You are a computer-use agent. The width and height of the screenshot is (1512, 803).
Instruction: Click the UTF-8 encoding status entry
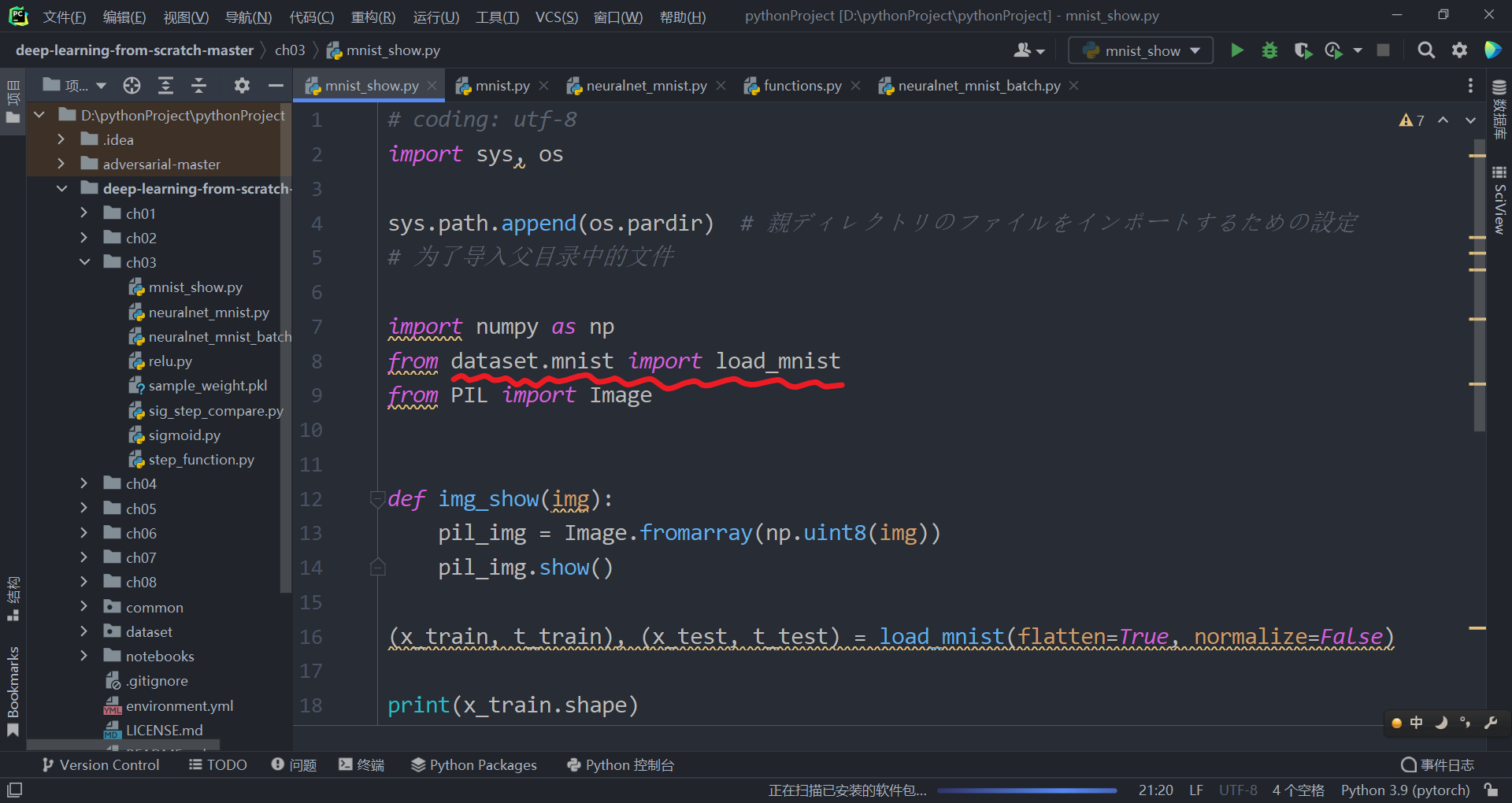click(1238, 790)
